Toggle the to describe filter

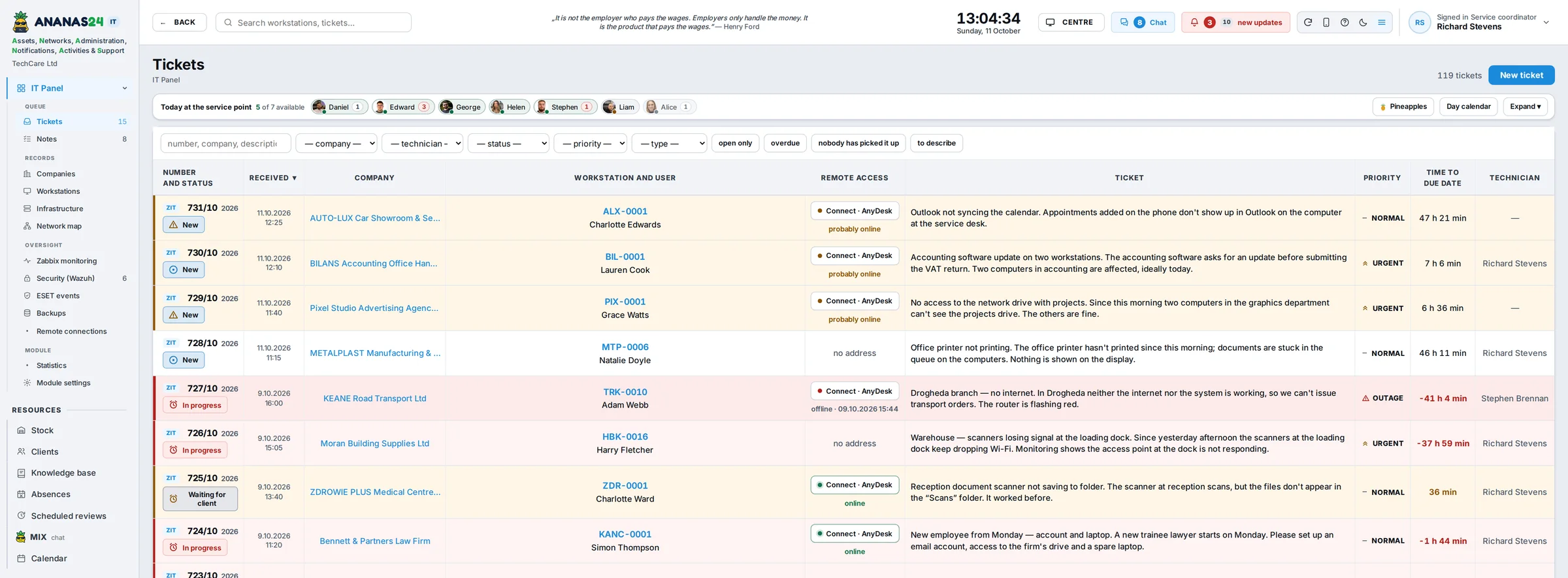[936, 143]
